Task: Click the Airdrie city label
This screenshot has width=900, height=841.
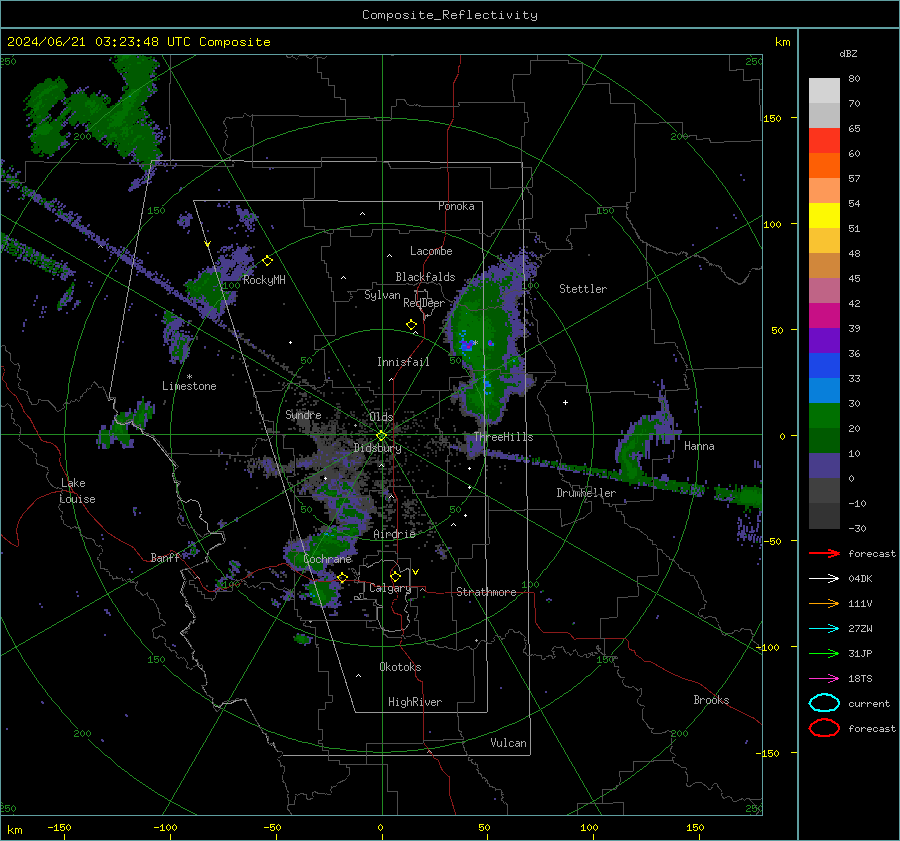Action: point(394,534)
